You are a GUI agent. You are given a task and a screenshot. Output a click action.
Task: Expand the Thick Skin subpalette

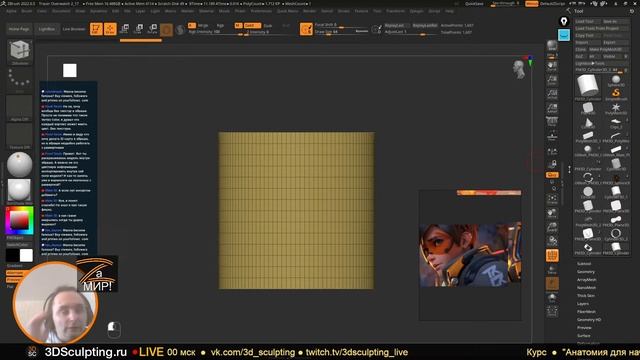click(x=586, y=296)
